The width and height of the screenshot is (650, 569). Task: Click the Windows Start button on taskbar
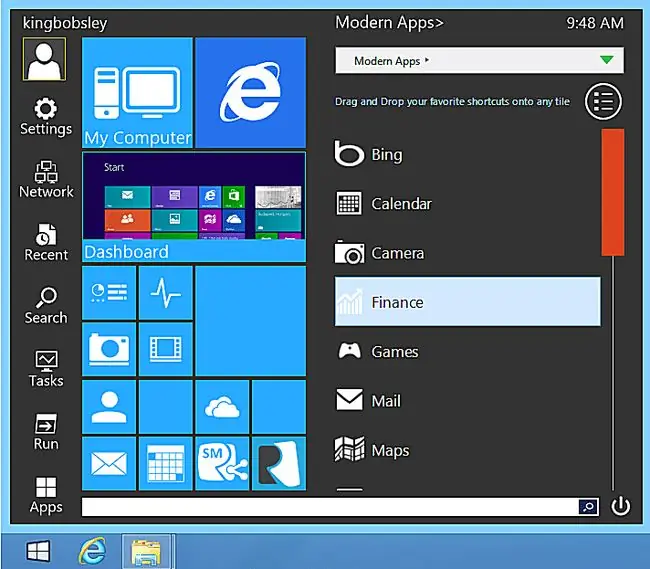coord(38,551)
